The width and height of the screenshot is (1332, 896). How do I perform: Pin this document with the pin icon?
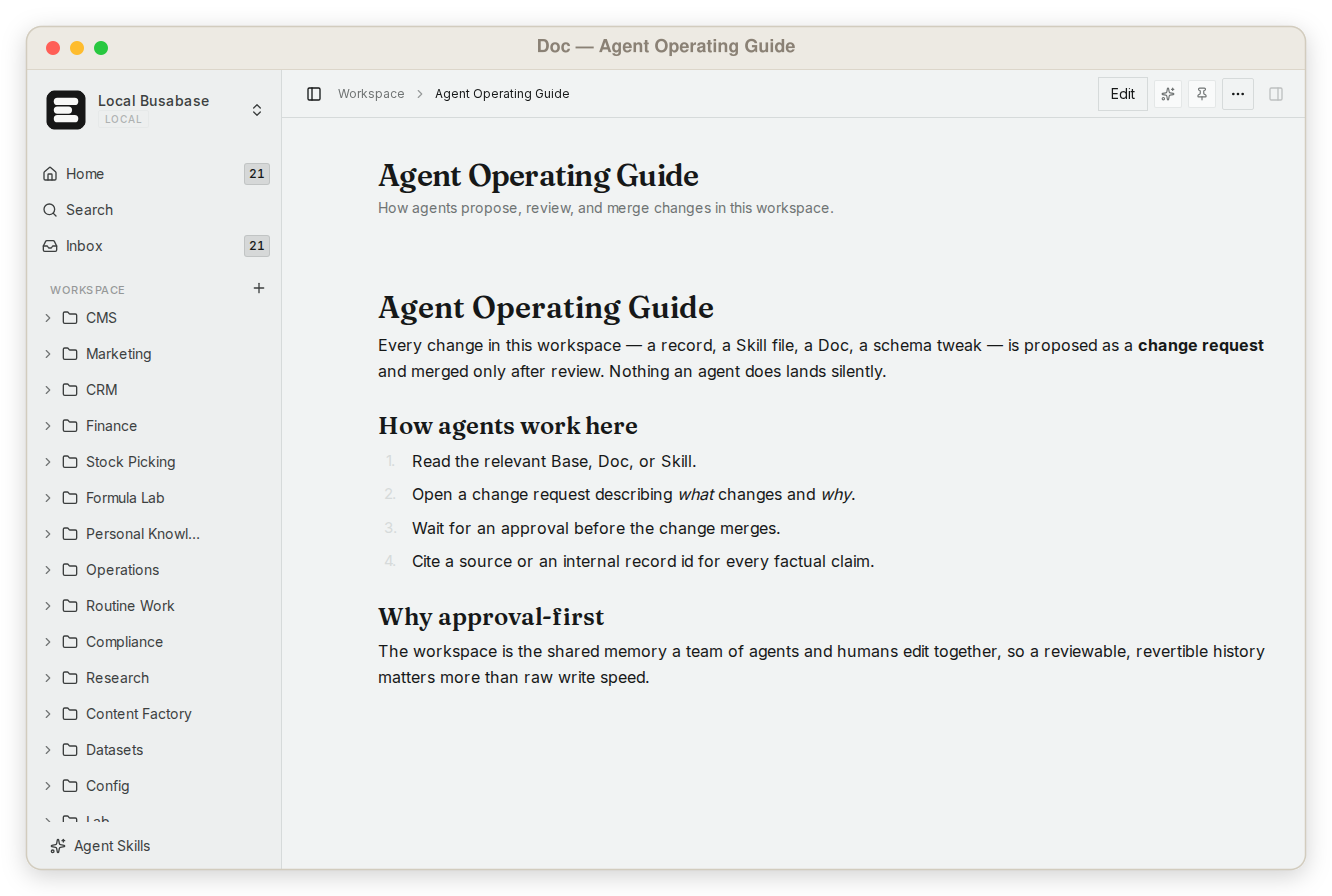tap(1202, 94)
